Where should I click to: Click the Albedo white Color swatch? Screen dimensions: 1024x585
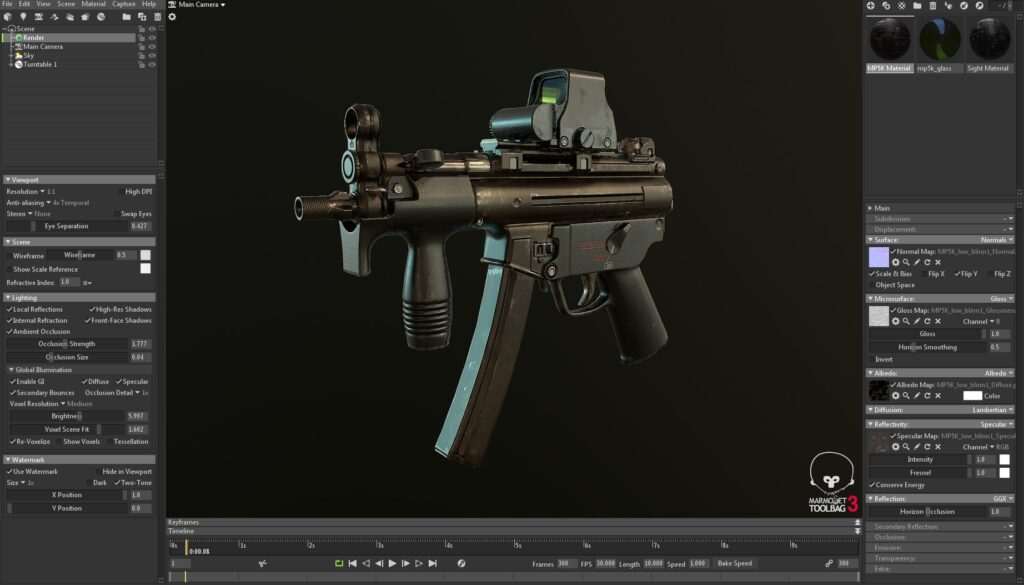click(972, 396)
